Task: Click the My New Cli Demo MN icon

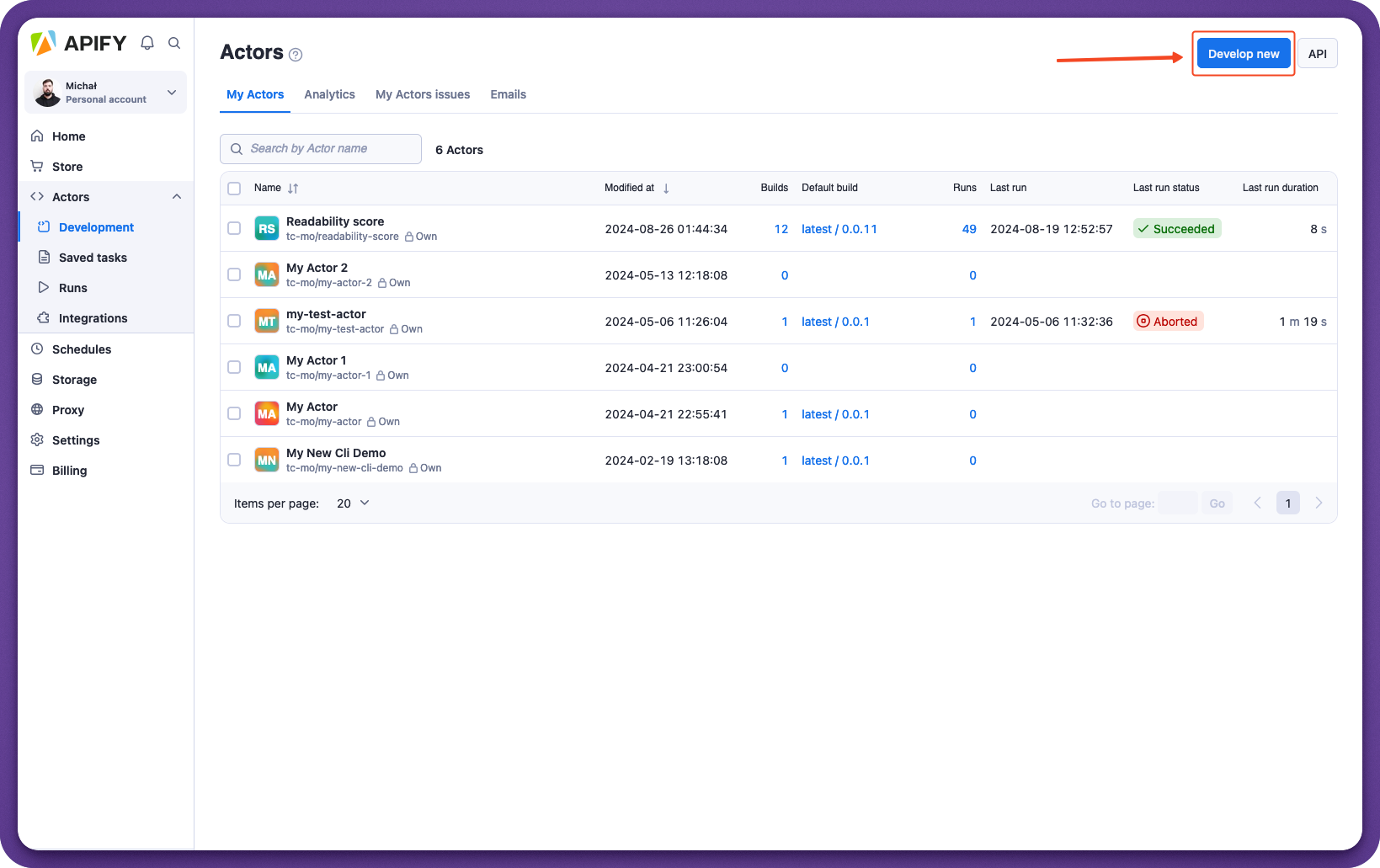Action: (x=267, y=461)
